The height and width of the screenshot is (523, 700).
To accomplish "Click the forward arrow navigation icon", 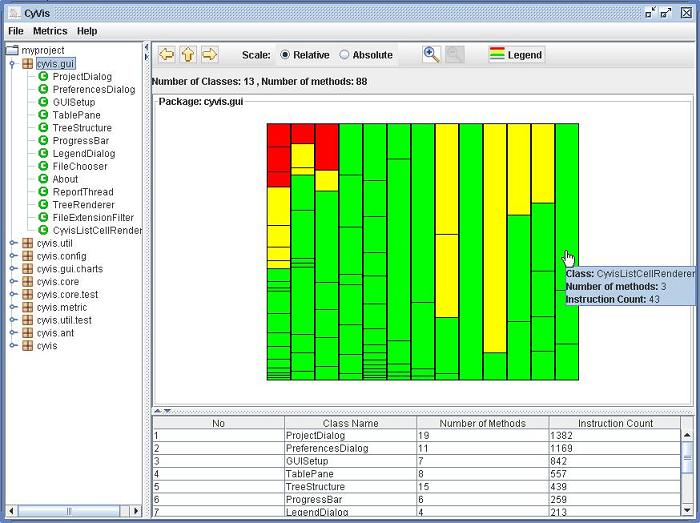I will (x=209, y=55).
